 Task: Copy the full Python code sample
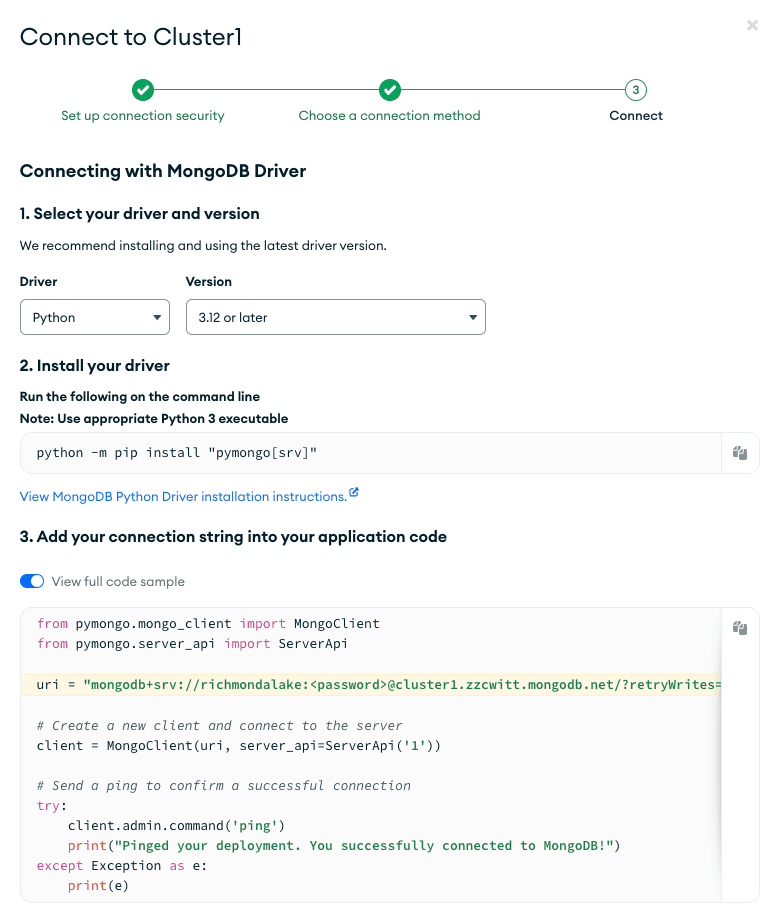[x=740, y=627]
